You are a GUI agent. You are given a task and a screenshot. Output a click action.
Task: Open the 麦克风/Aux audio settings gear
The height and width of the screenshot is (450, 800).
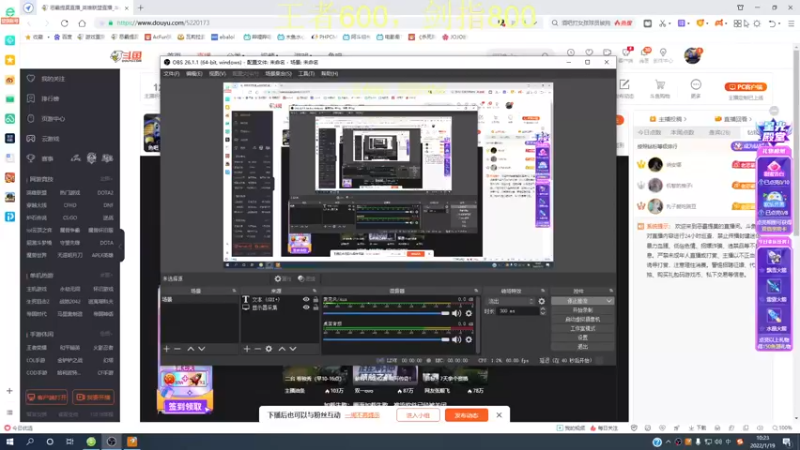point(468,313)
